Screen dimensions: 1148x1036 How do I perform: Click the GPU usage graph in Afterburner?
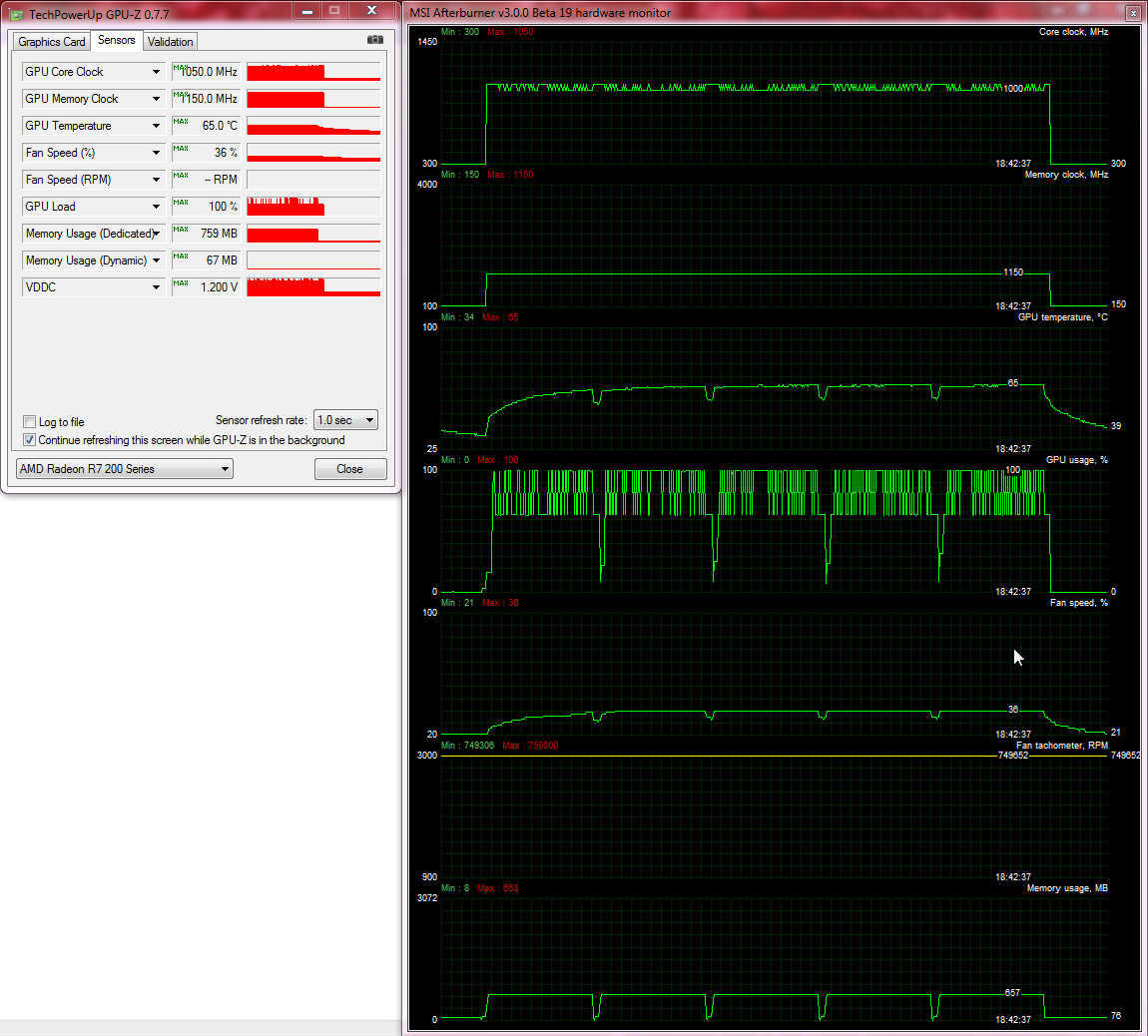coord(775,531)
